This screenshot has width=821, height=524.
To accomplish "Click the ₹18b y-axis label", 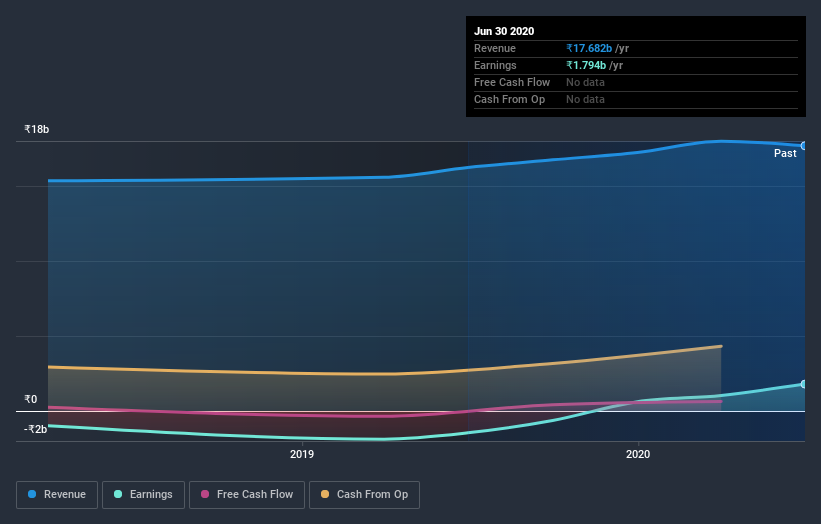I will coord(36,129).
